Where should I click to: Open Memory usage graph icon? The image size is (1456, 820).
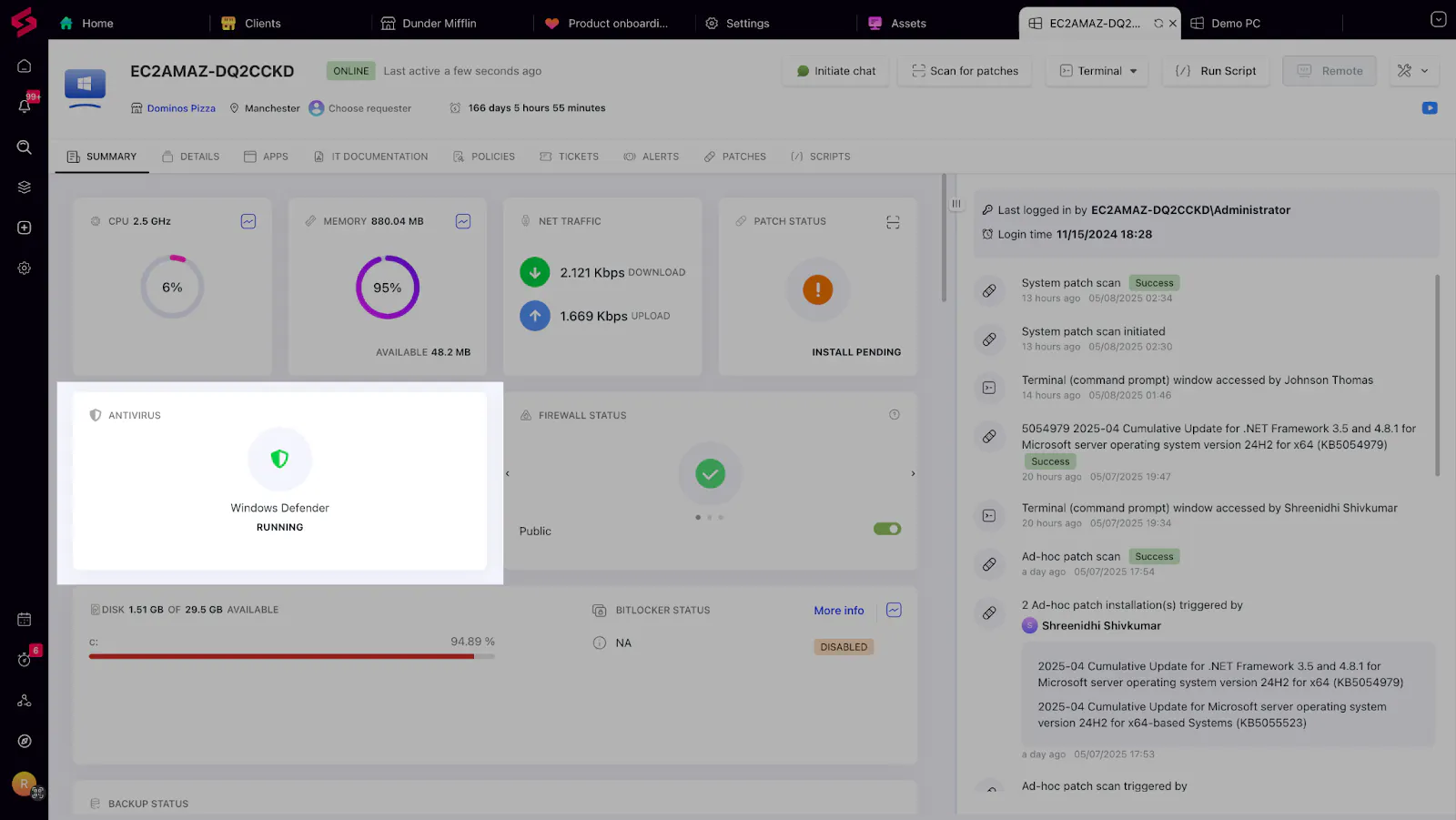coord(463,221)
